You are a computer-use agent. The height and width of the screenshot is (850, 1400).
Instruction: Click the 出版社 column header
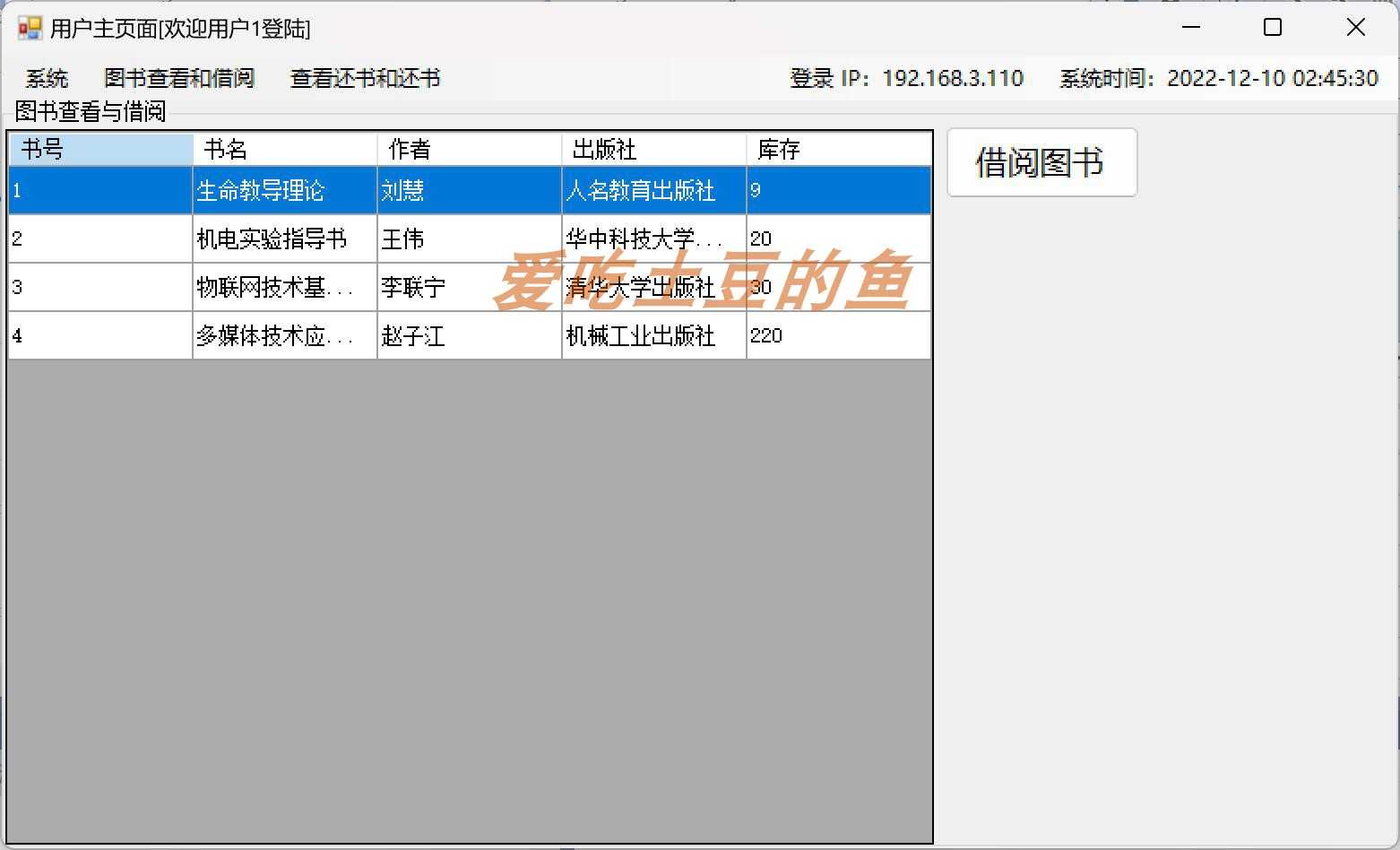point(652,148)
